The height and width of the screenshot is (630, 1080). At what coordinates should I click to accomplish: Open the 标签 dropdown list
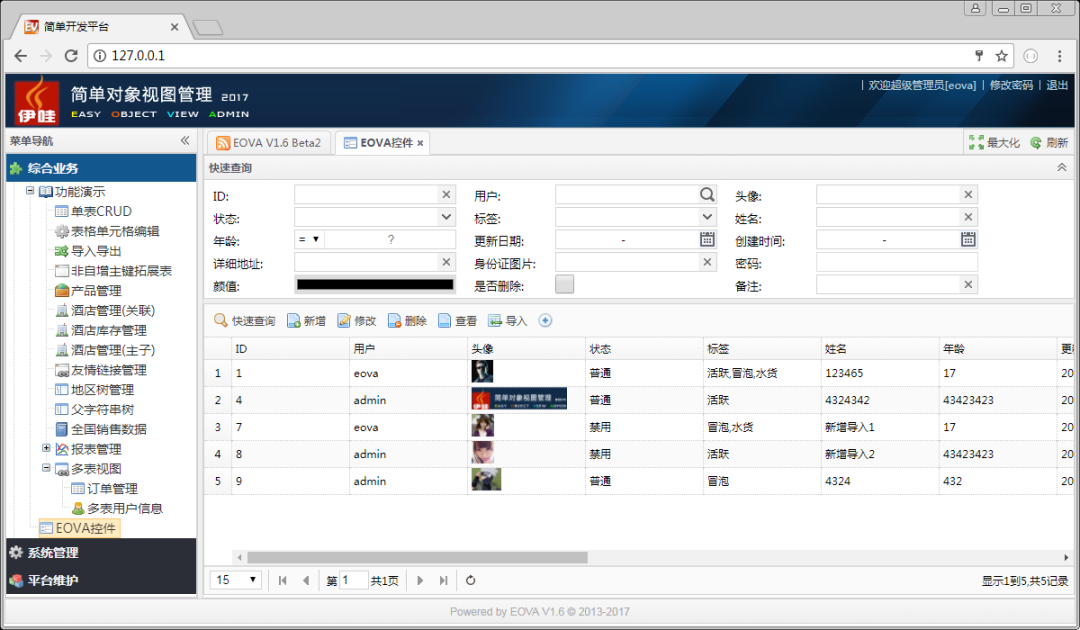pos(707,217)
